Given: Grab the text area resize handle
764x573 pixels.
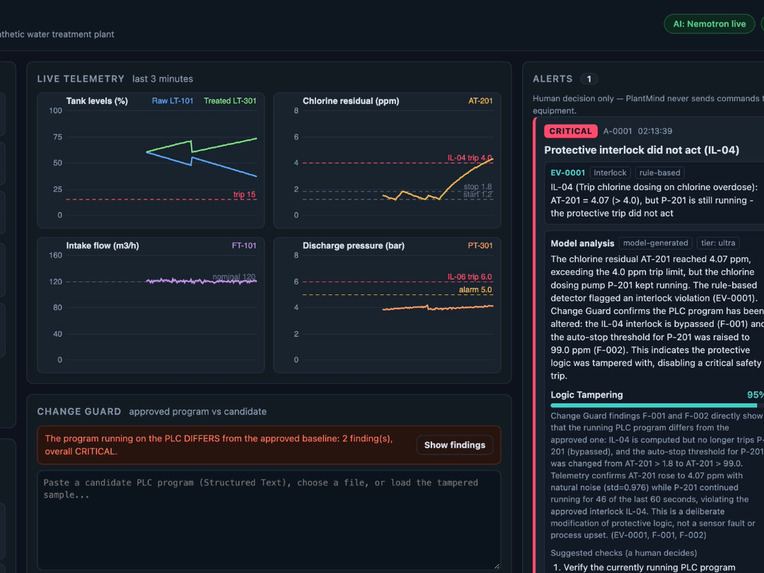Looking at the screenshot, I should click(x=497, y=566).
